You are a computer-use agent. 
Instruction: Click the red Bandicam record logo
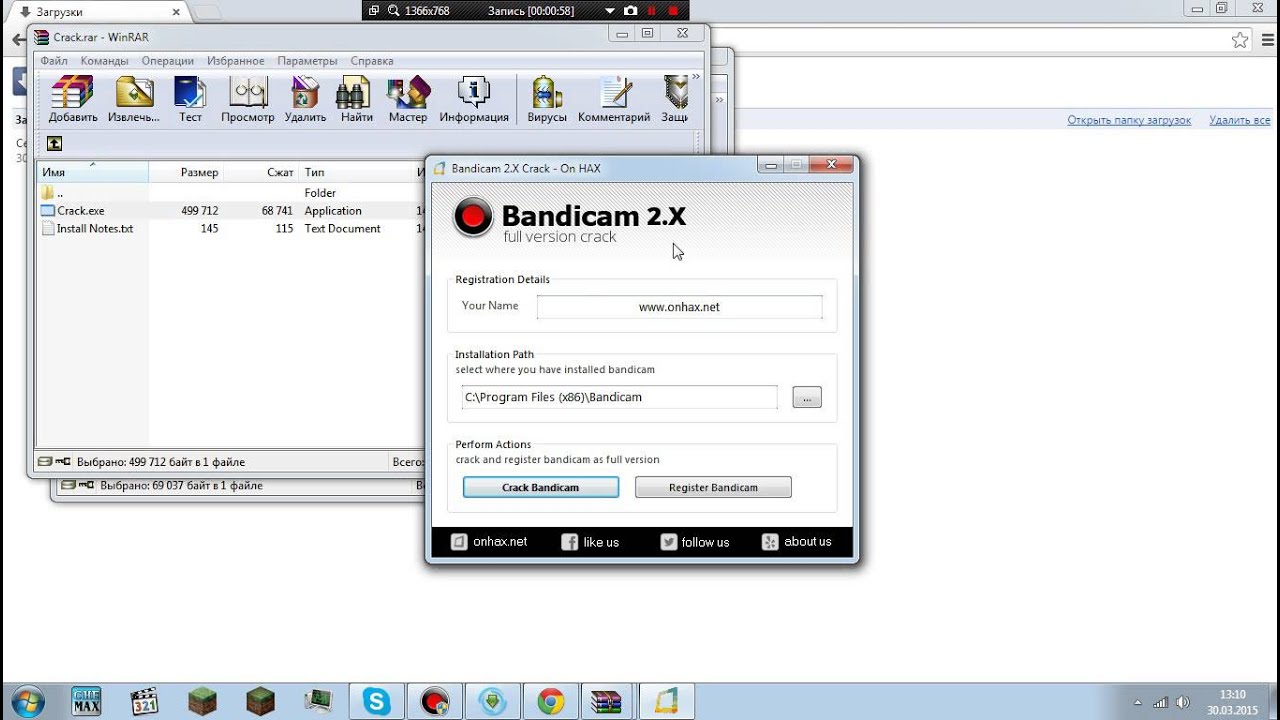coord(472,217)
